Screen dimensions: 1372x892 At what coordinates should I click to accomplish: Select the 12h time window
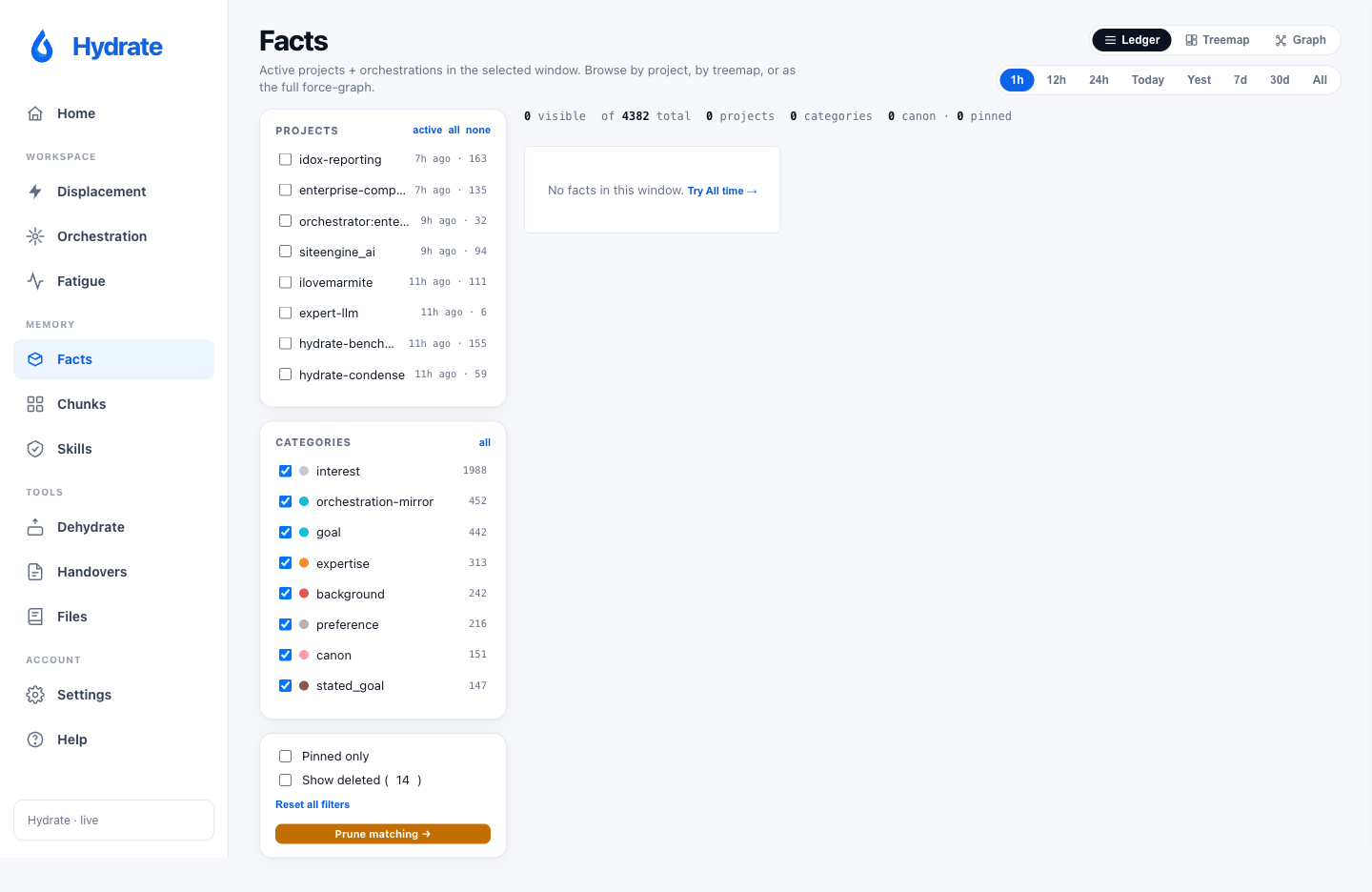1056,80
